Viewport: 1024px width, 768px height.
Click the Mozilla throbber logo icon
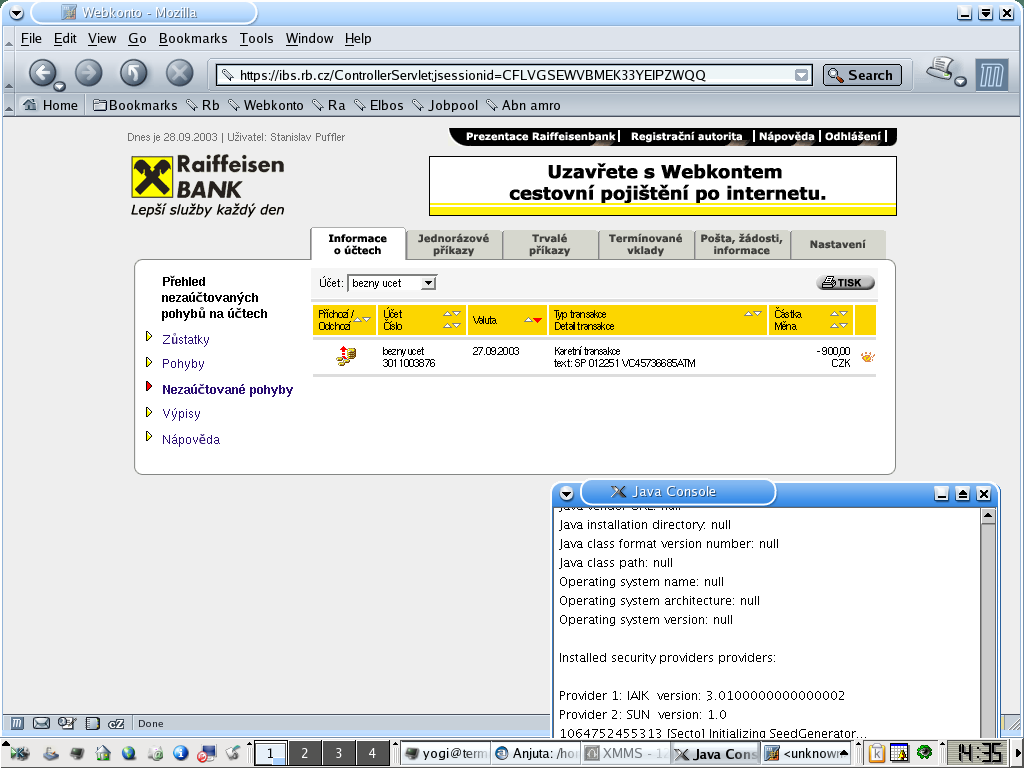[991, 74]
